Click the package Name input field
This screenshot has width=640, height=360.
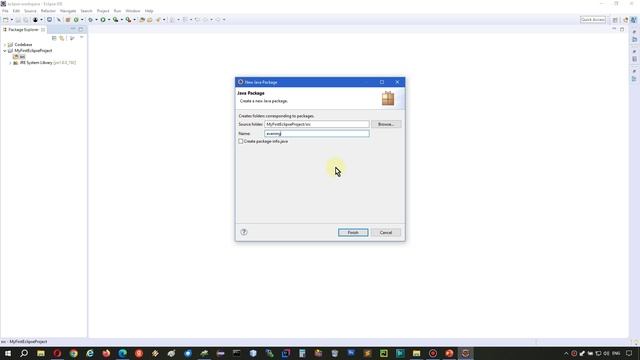[x=317, y=133]
